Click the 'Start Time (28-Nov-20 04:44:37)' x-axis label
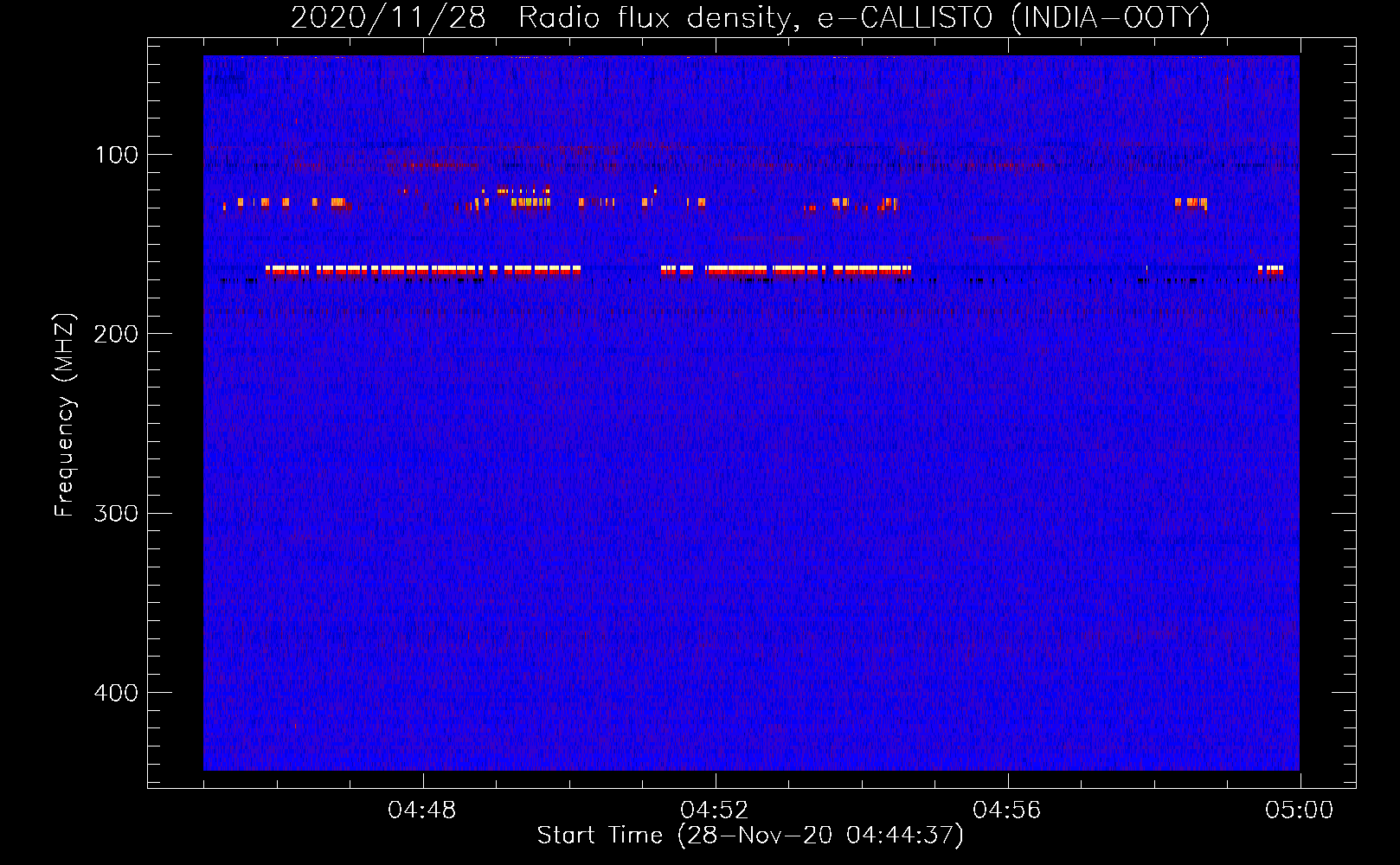This screenshot has height=865, width=1400. pos(750,836)
